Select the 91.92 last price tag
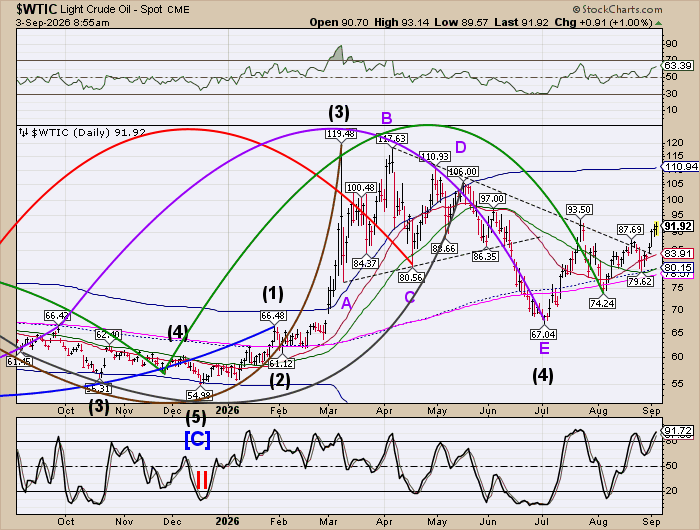The height and width of the screenshot is (530, 700). pos(679,226)
